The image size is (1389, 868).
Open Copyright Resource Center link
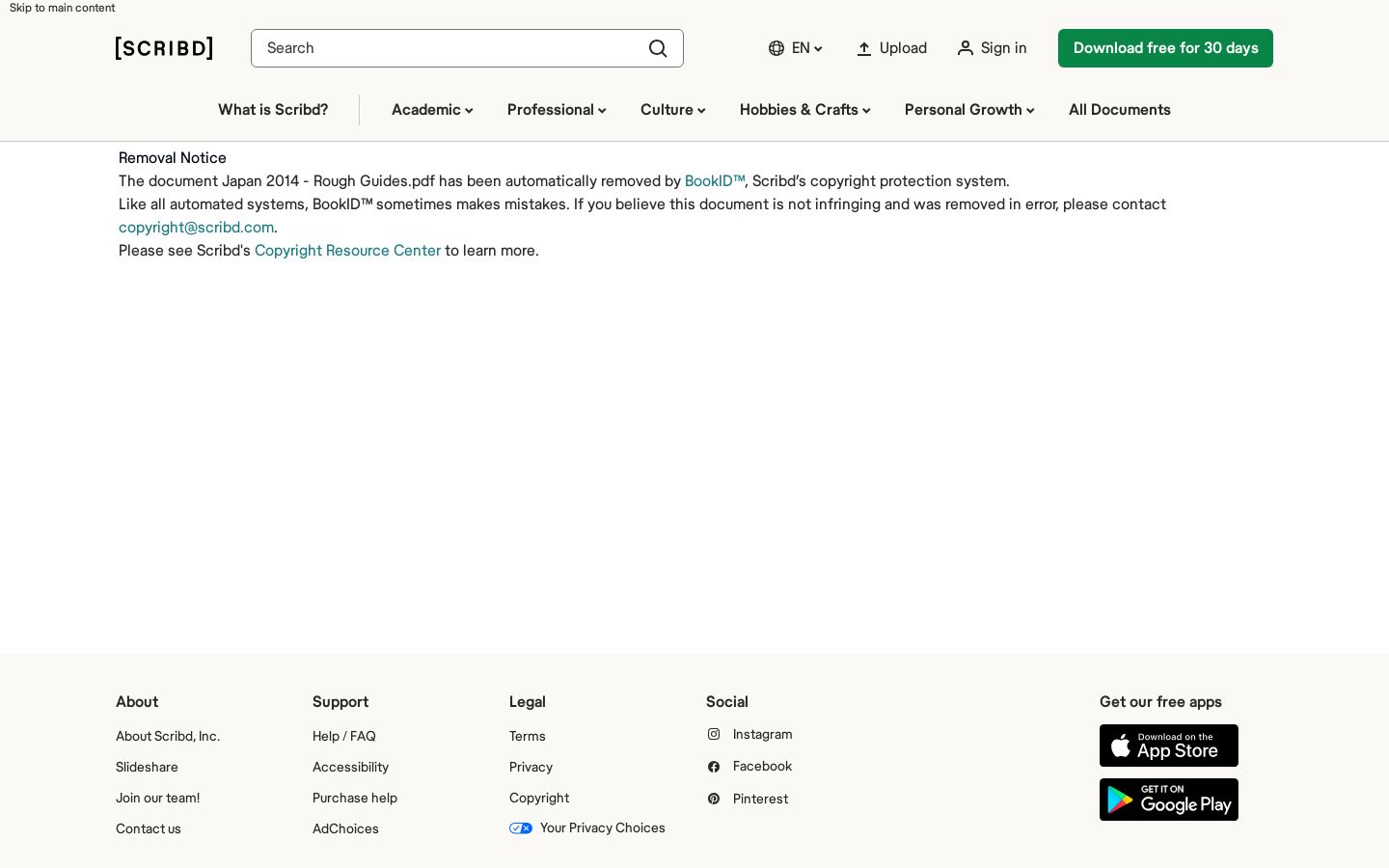point(347,251)
